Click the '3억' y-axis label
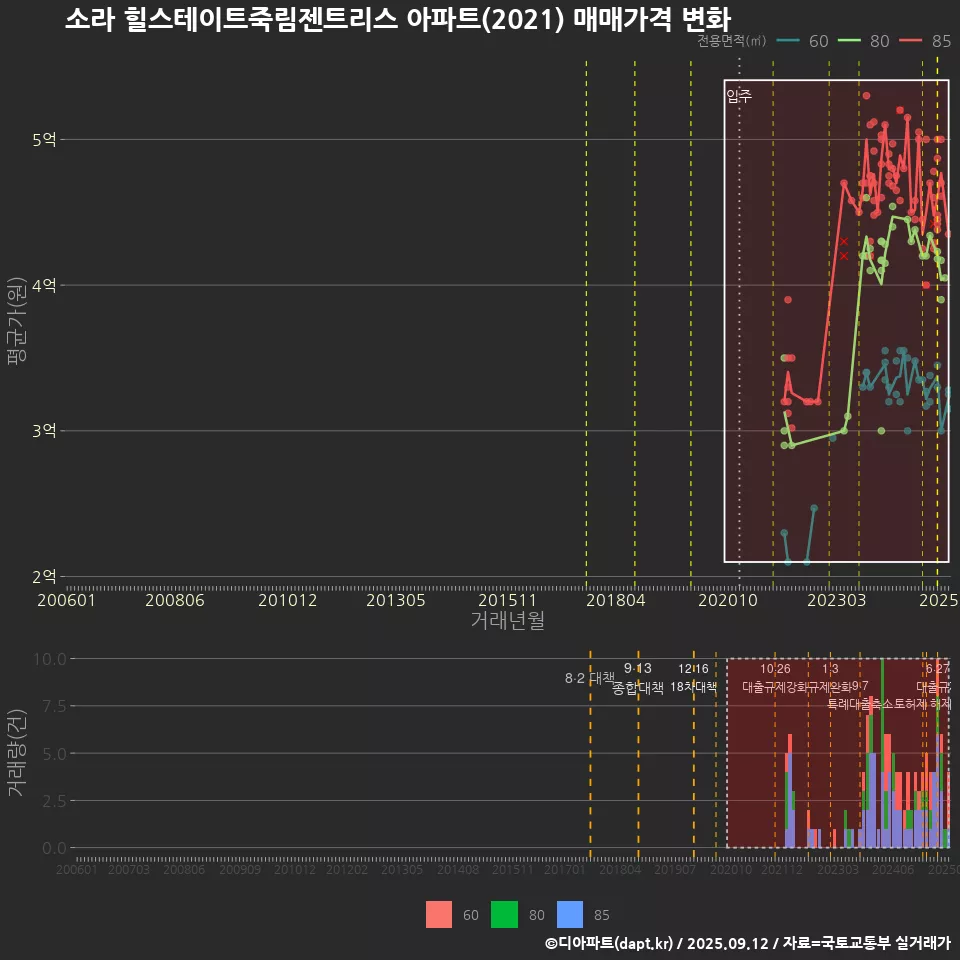Image resolution: width=960 pixels, height=960 pixels. [44, 431]
